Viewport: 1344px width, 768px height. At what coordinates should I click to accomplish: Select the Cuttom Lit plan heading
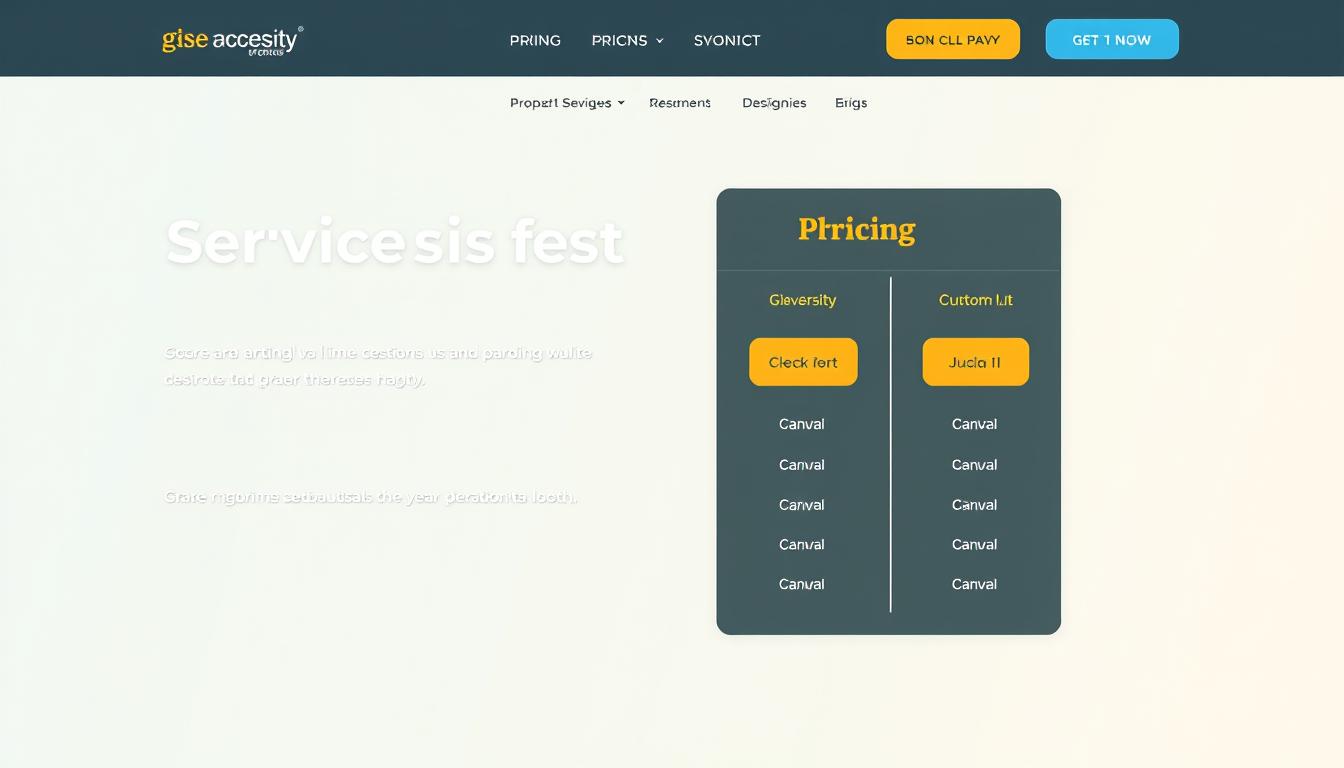pos(975,300)
